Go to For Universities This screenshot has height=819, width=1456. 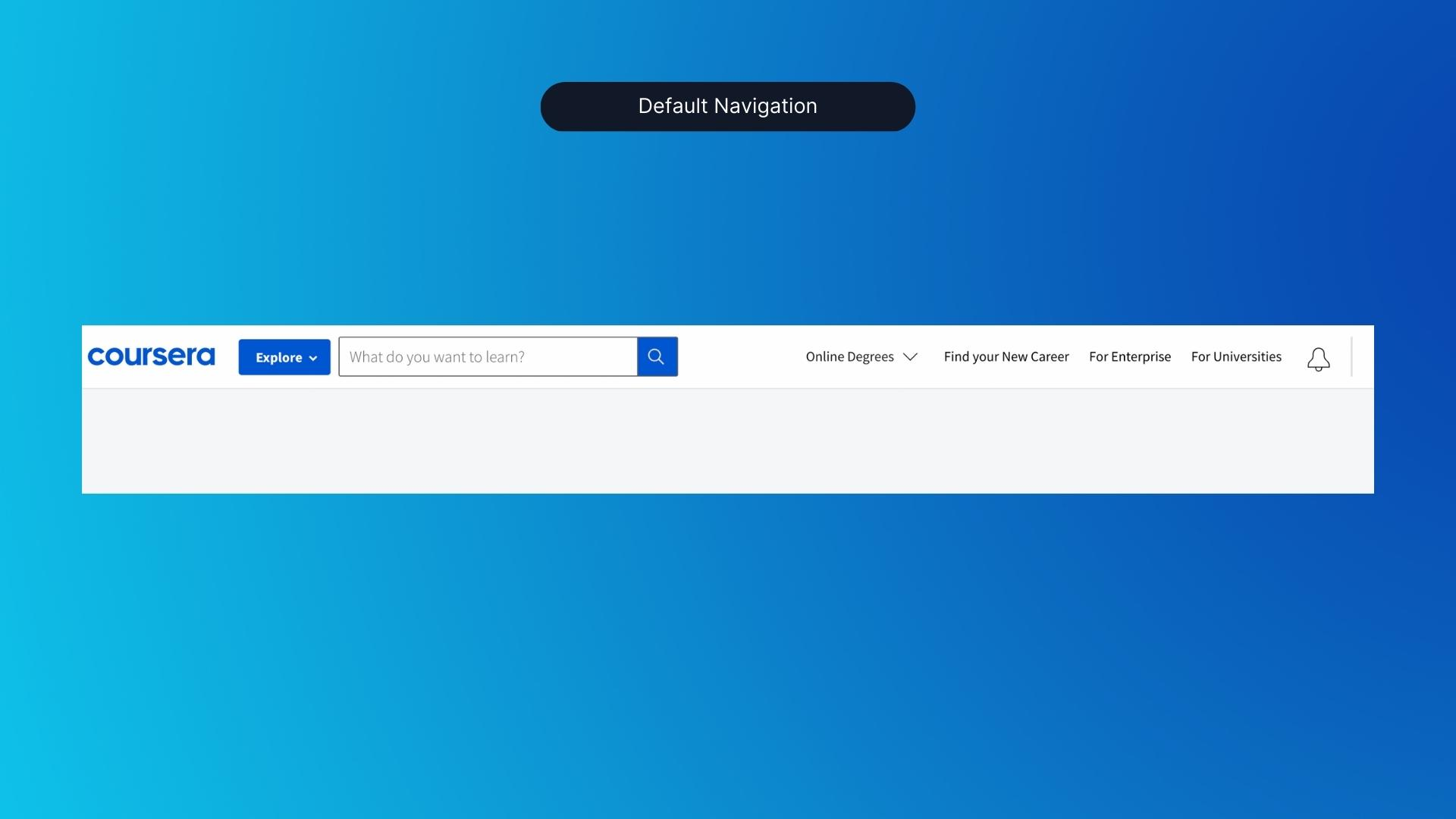click(x=1236, y=356)
